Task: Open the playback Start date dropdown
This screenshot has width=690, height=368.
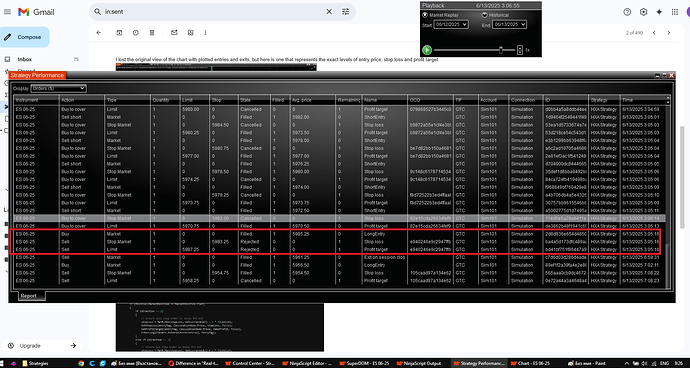Action: point(451,25)
